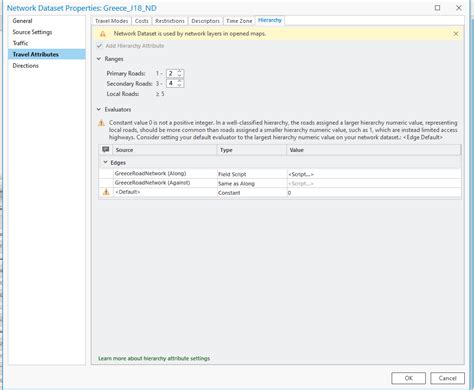Click the Value column header
474x390 pixels.
(x=374, y=150)
